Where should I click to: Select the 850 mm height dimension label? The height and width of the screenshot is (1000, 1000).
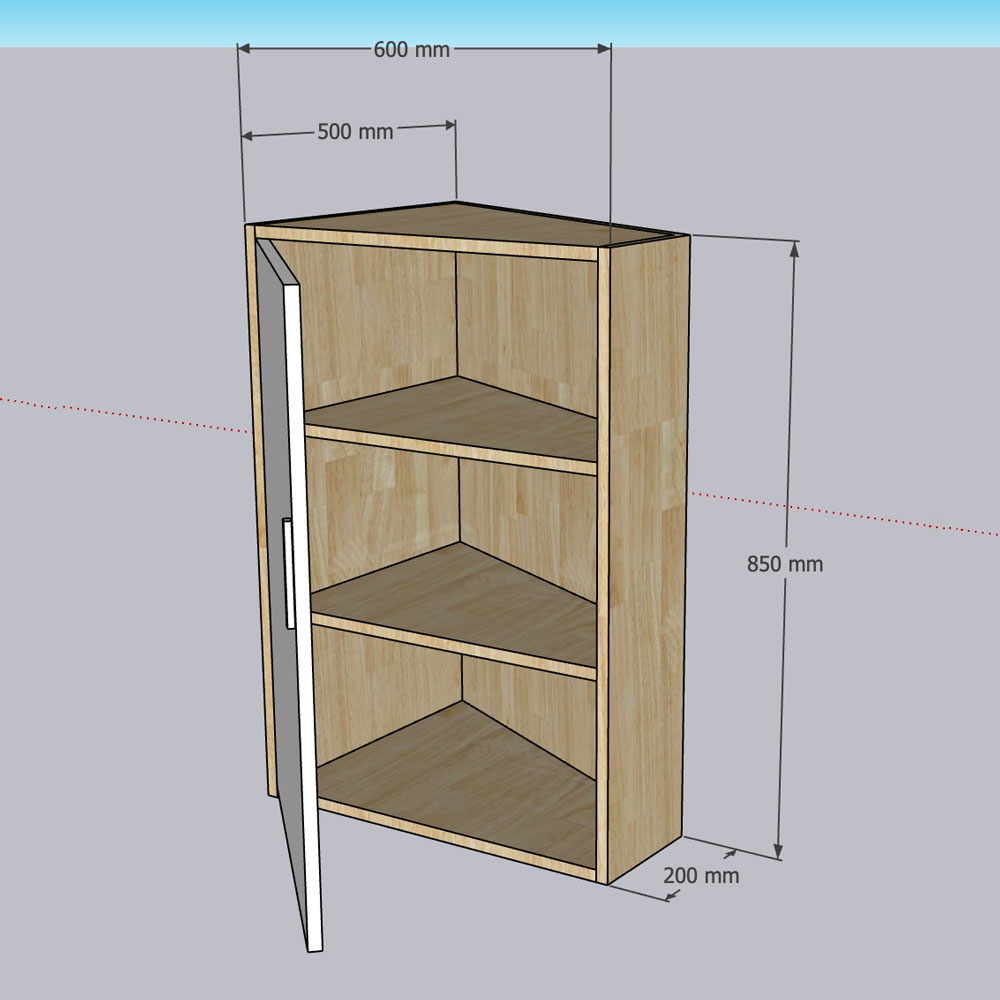click(x=784, y=564)
